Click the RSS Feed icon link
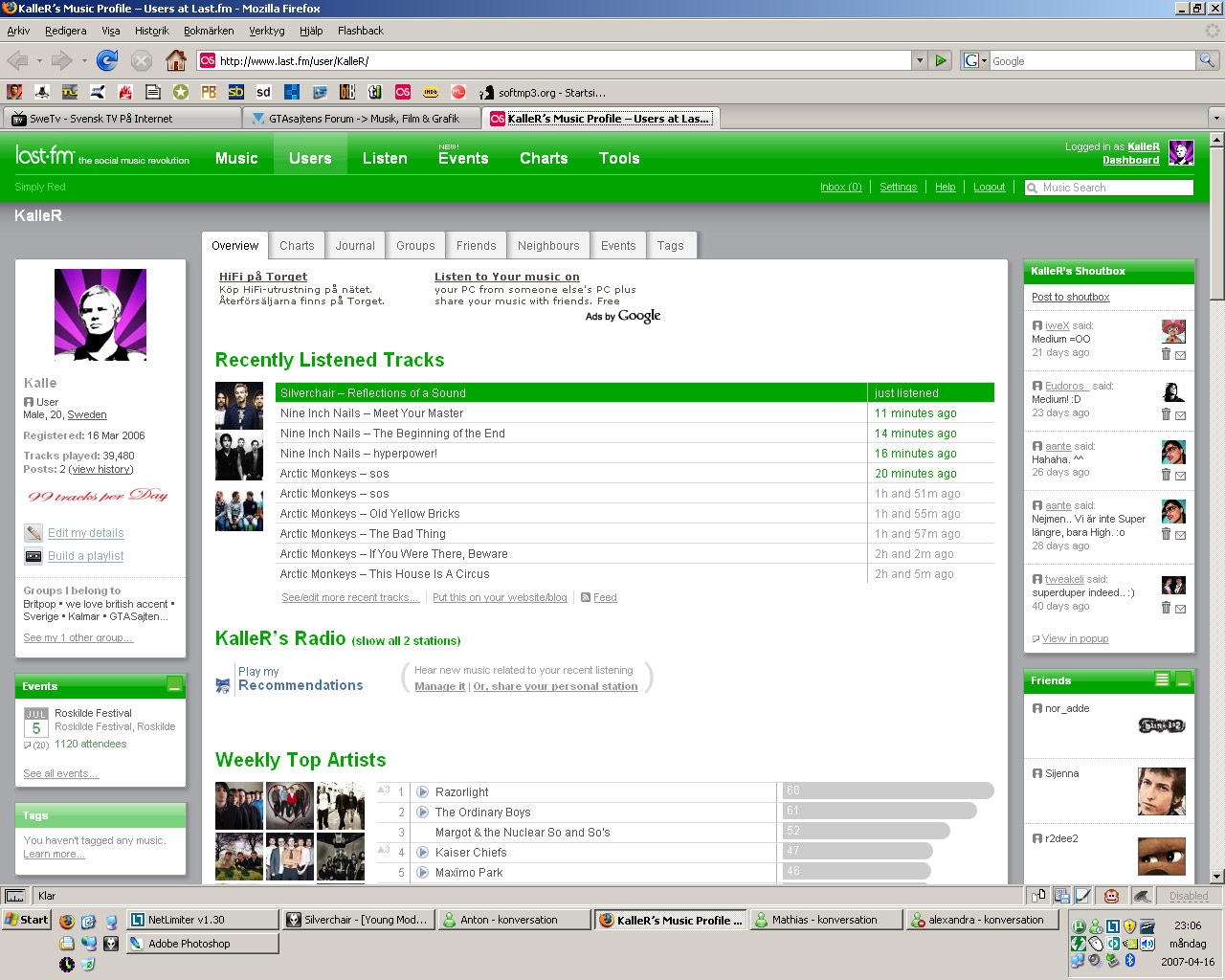1225x980 pixels. [x=586, y=597]
